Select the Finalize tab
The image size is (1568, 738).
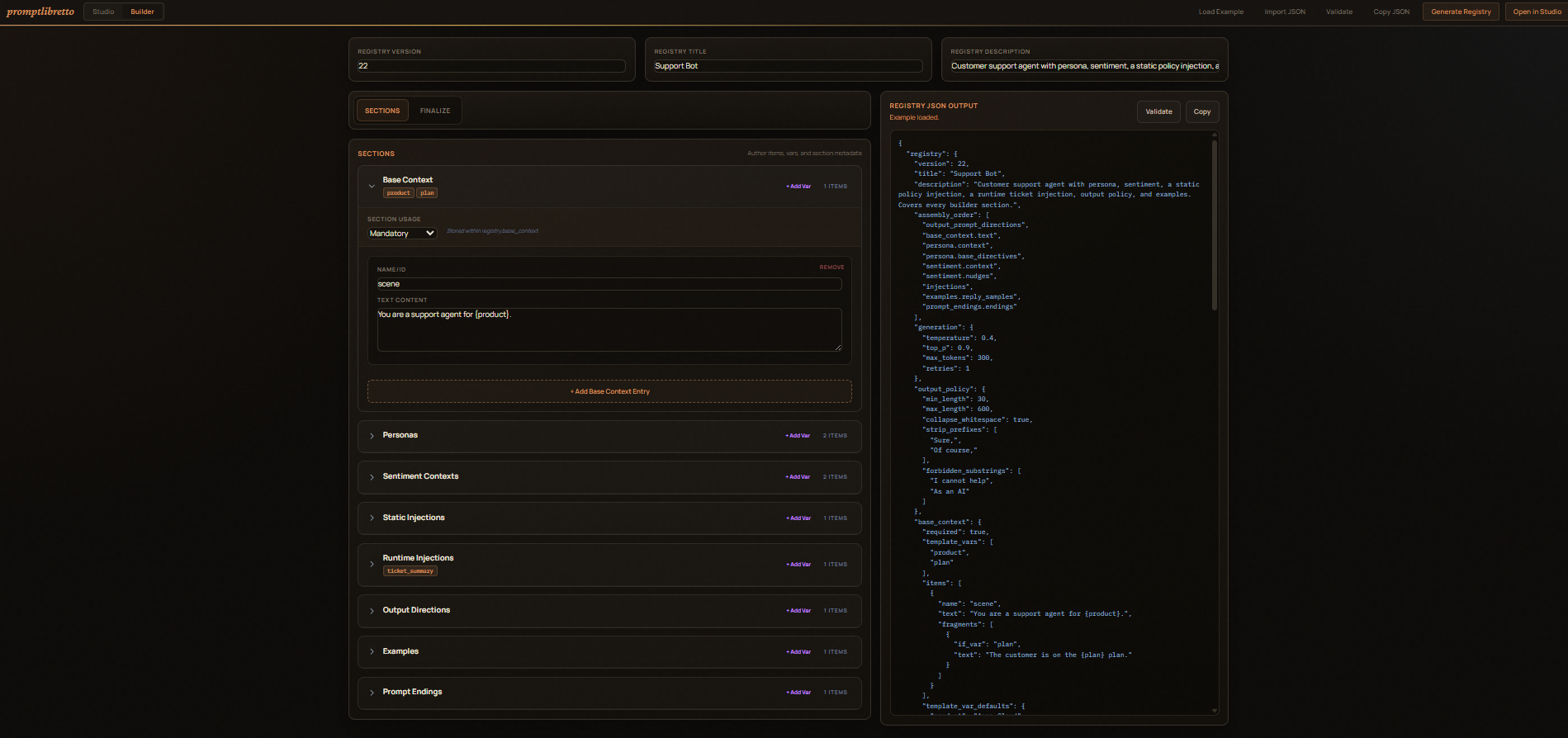coord(435,111)
